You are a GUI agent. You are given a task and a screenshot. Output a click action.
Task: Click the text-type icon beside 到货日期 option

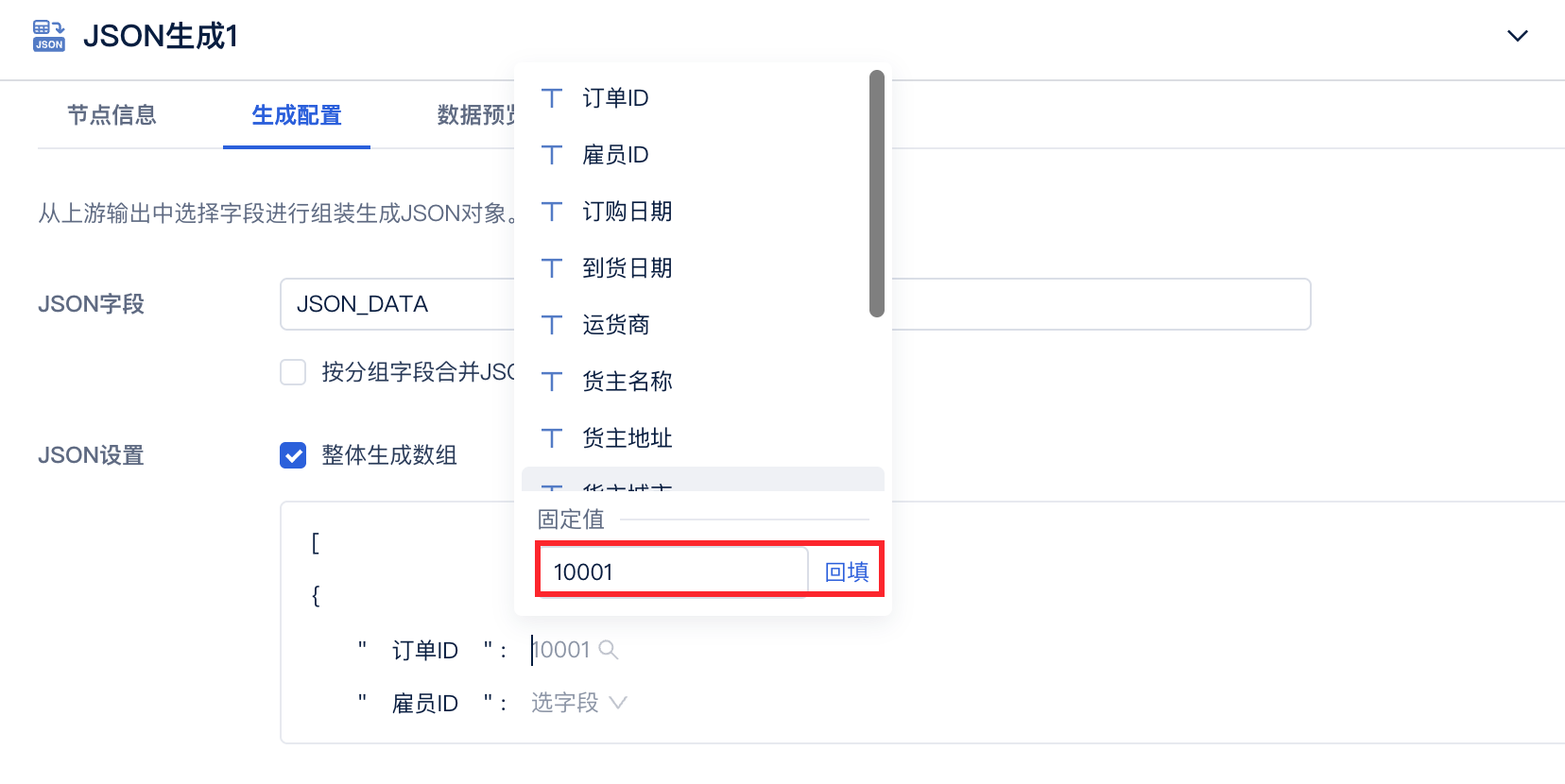pyautogui.click(x=552, y=268)
